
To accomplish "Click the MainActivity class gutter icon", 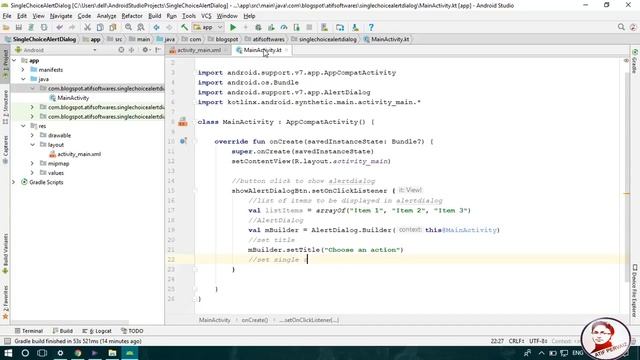I will 182,122.
